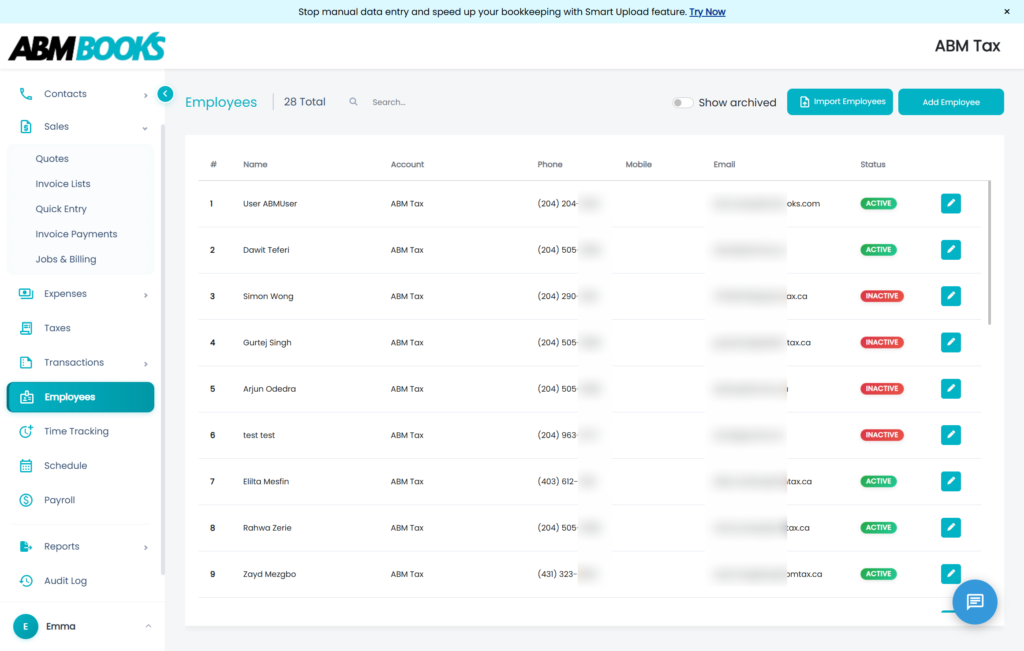1024x651 pixels.
Task: Follow the Try Now link in banner
Action: pyautogui.click(x=707, y=12)
